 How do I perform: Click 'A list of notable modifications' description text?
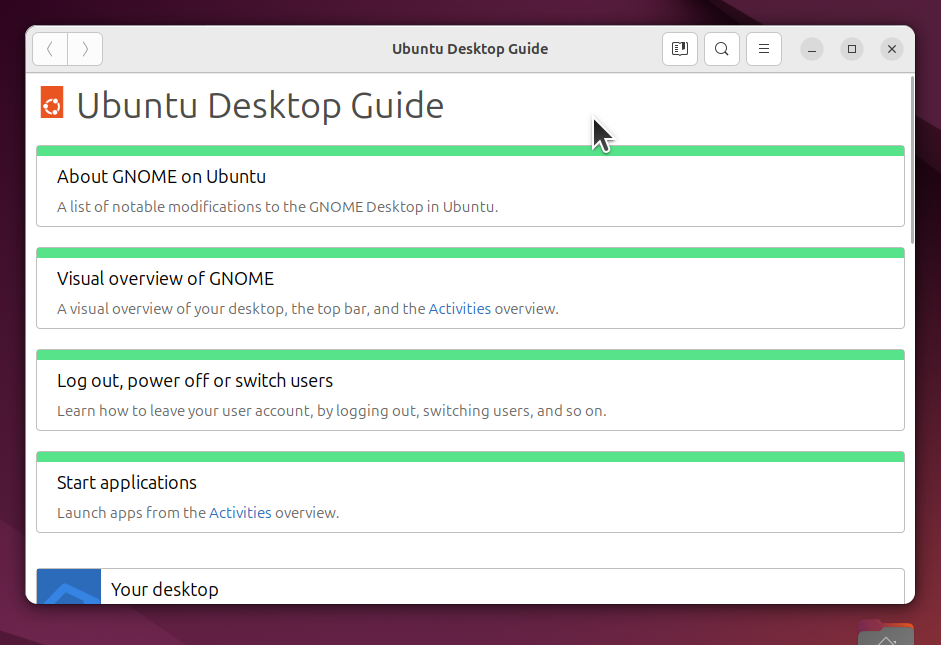coord(277,207)
